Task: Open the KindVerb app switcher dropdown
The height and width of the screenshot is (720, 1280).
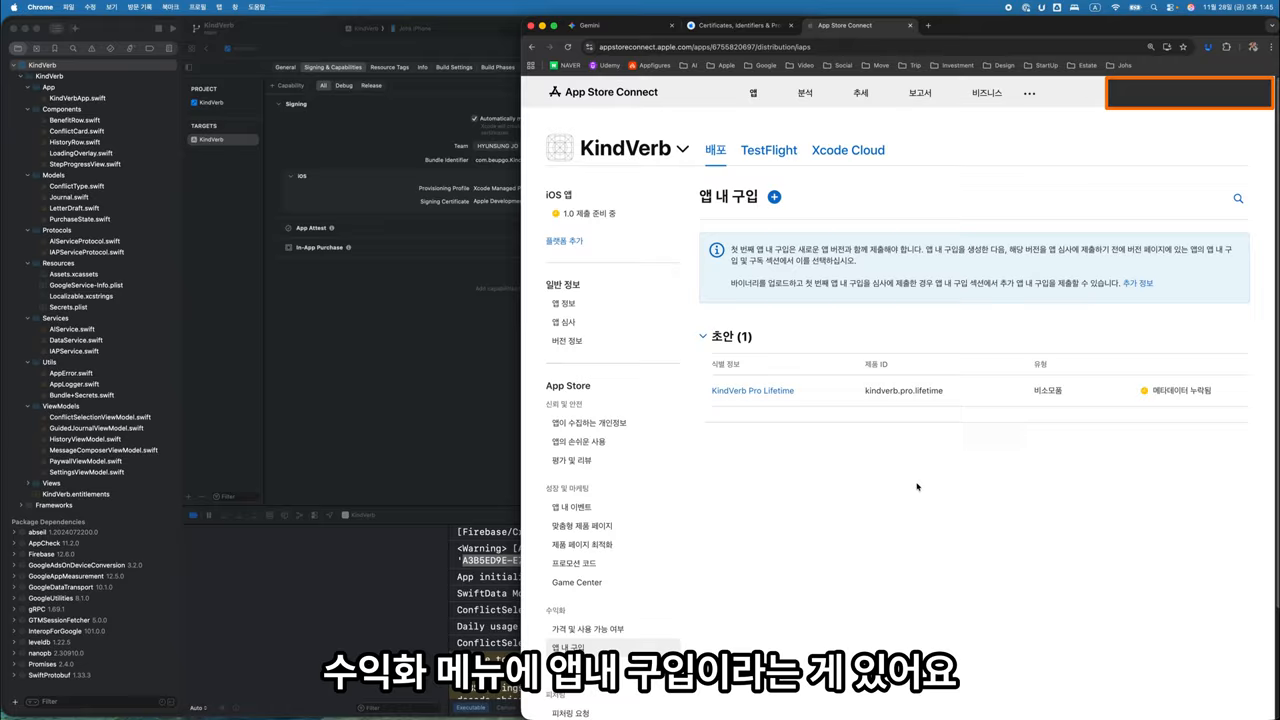Action: pos(683,149)
